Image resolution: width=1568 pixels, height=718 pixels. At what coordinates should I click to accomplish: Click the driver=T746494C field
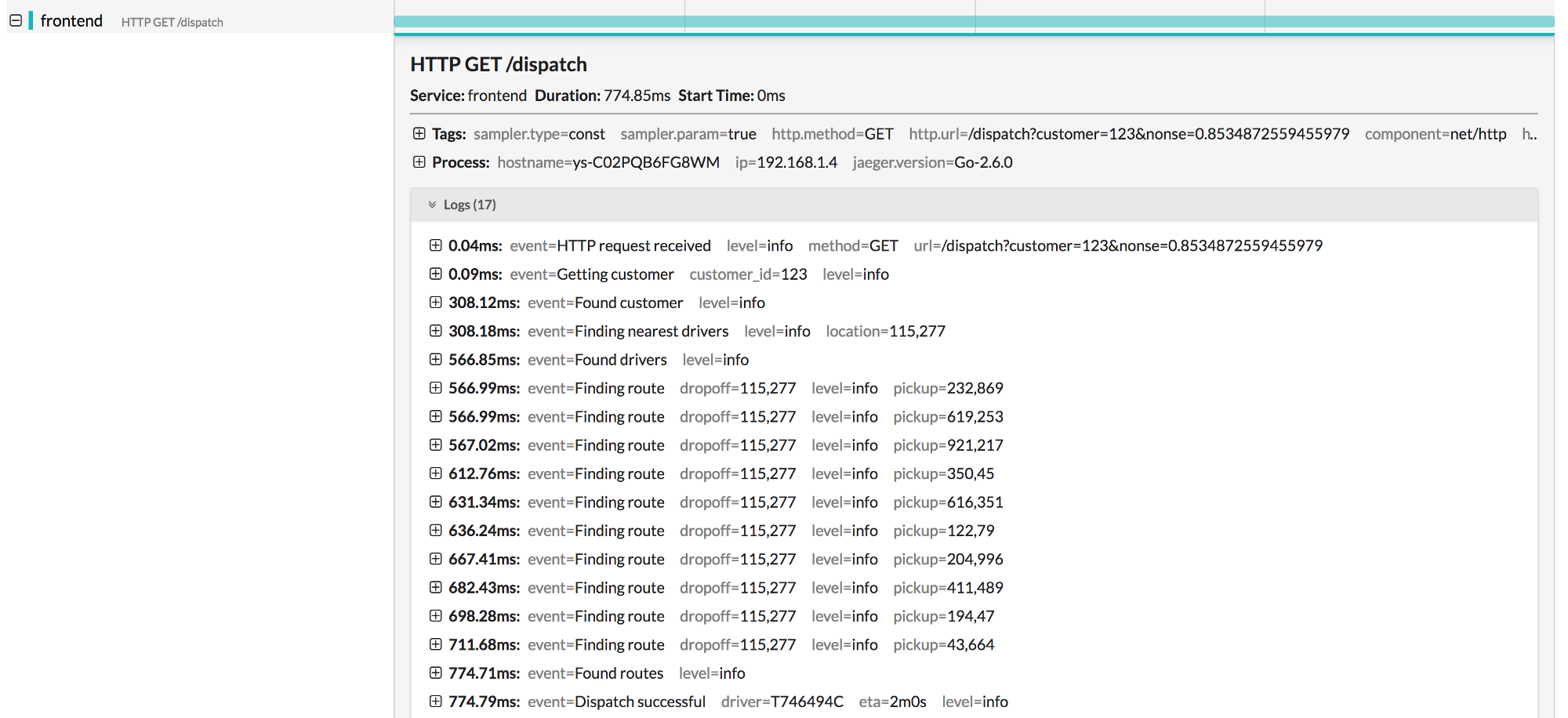(x=782, y=702)
